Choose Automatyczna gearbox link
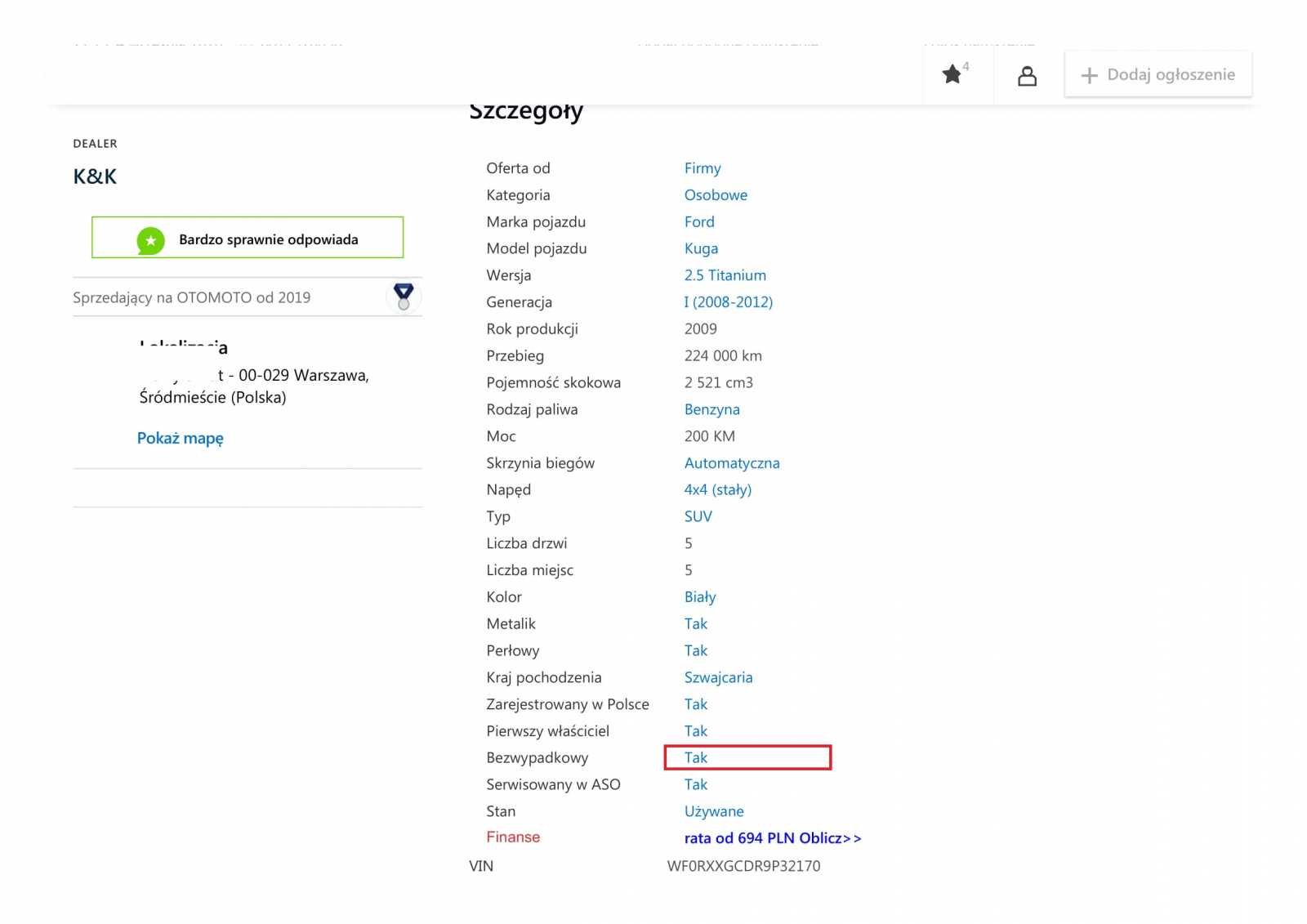1307x924 pixels. 731,463
